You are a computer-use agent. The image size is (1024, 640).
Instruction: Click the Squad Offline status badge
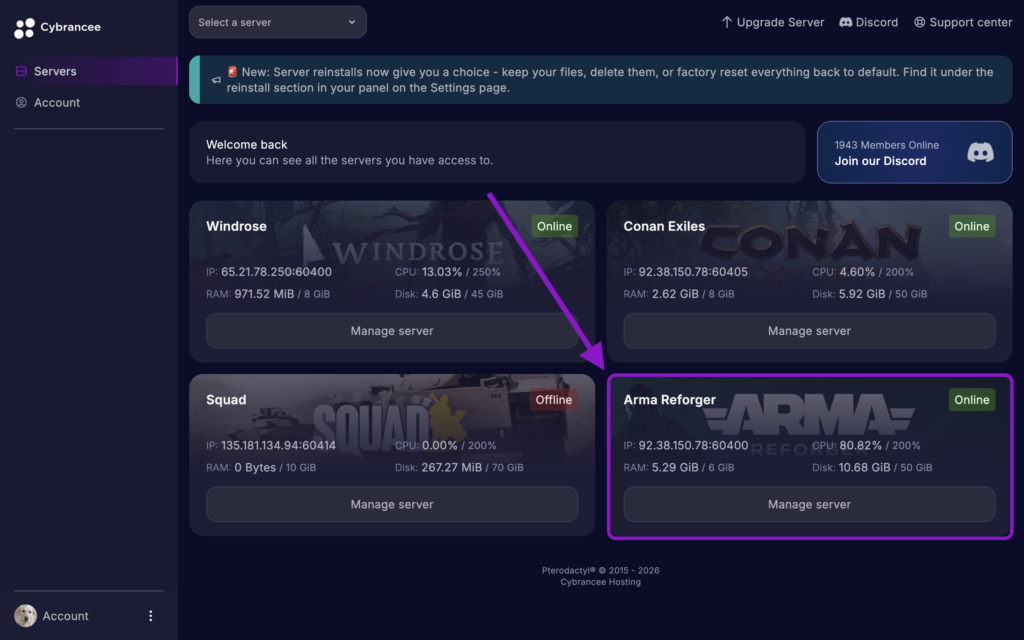[554, 400]
